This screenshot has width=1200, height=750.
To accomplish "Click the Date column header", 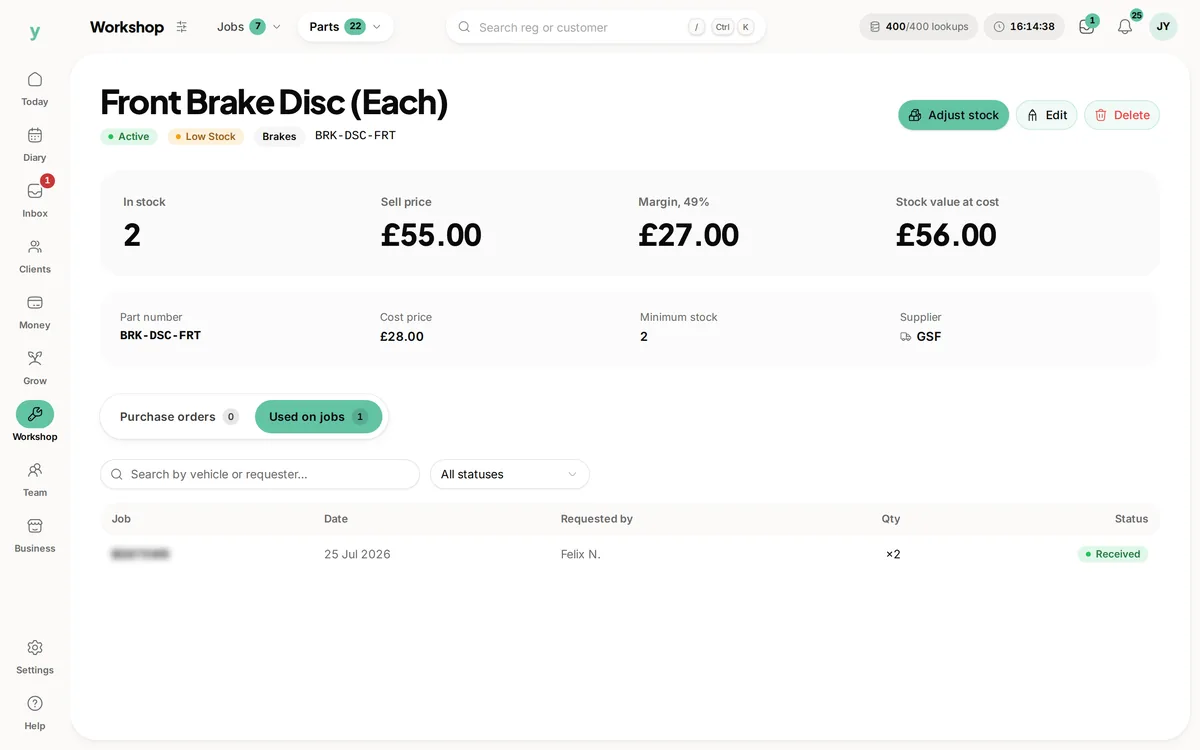I will (x=336, y=519).
